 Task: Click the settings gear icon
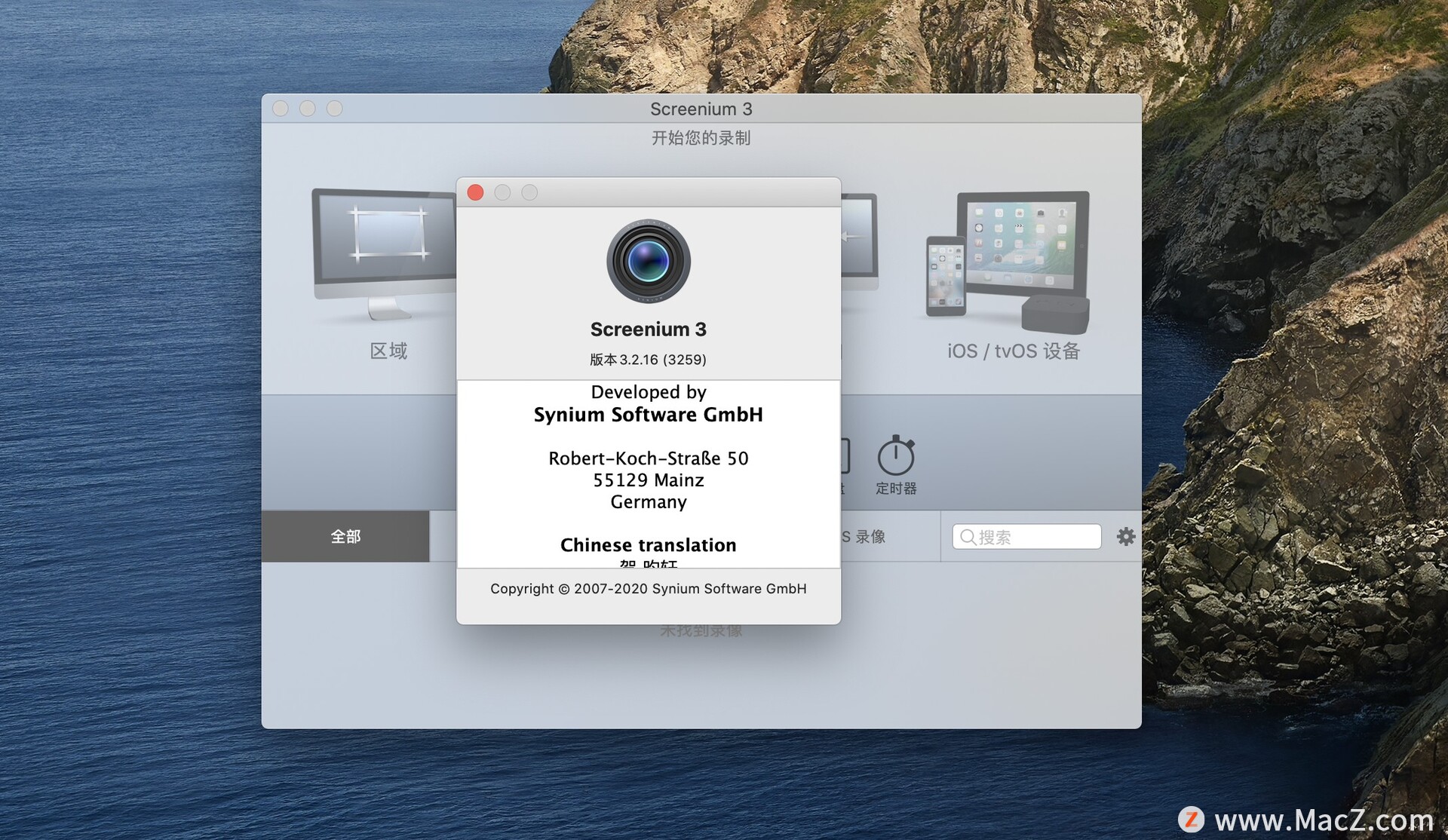[x=1125, y=535]
